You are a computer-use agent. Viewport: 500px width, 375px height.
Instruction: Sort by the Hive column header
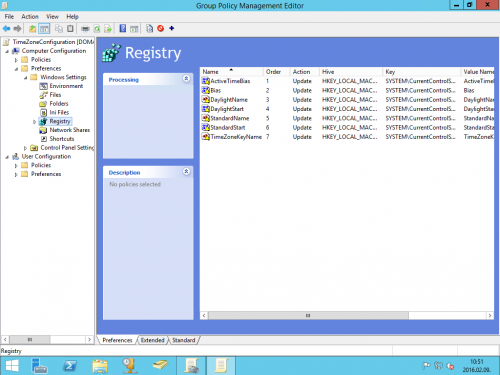(x=351, y=72)
